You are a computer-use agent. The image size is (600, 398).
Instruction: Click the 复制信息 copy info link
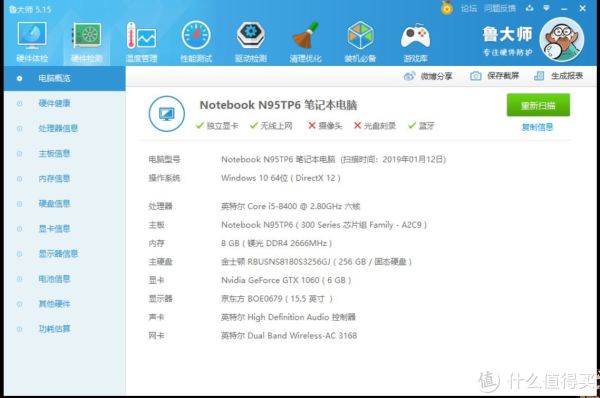(x=537, y=127)
